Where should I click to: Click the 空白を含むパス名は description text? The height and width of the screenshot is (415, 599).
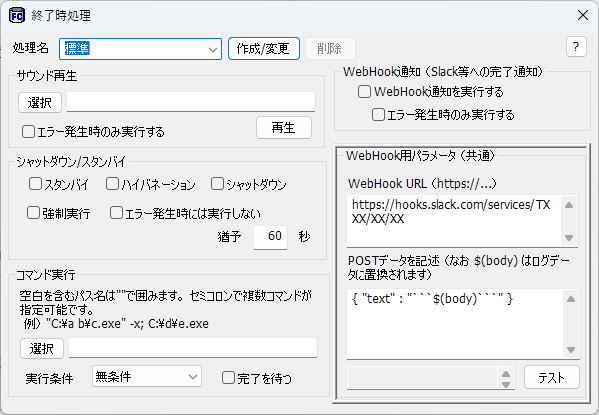click(165, 302)
